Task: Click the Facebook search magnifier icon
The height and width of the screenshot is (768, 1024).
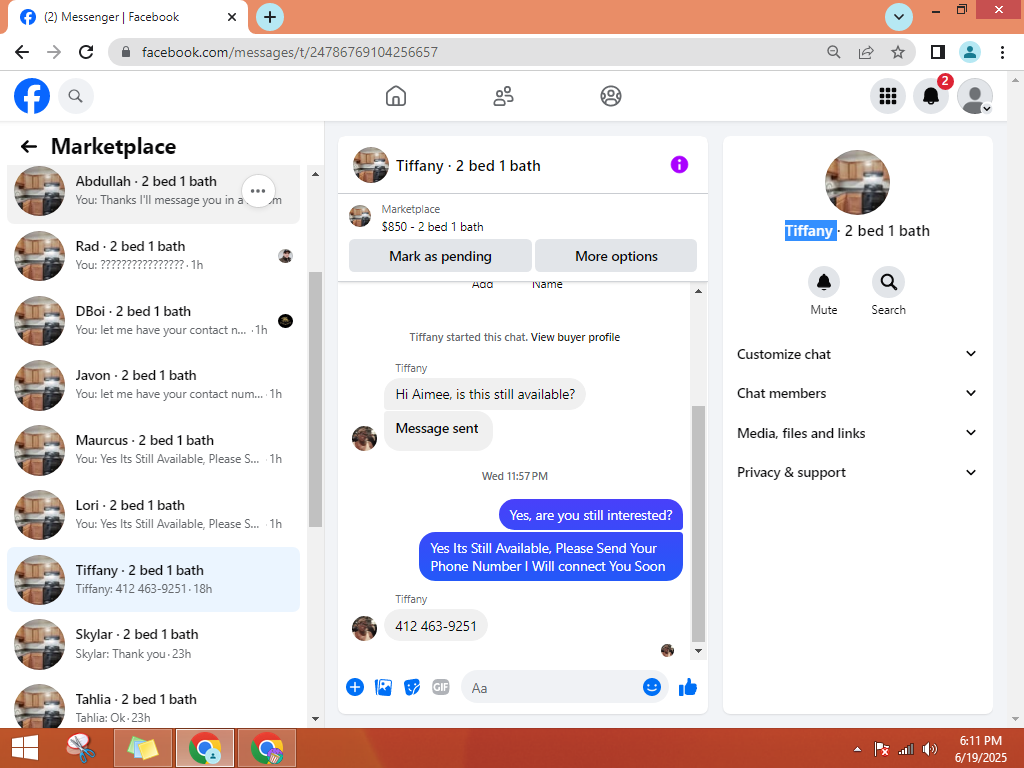Action: [76, 96]
